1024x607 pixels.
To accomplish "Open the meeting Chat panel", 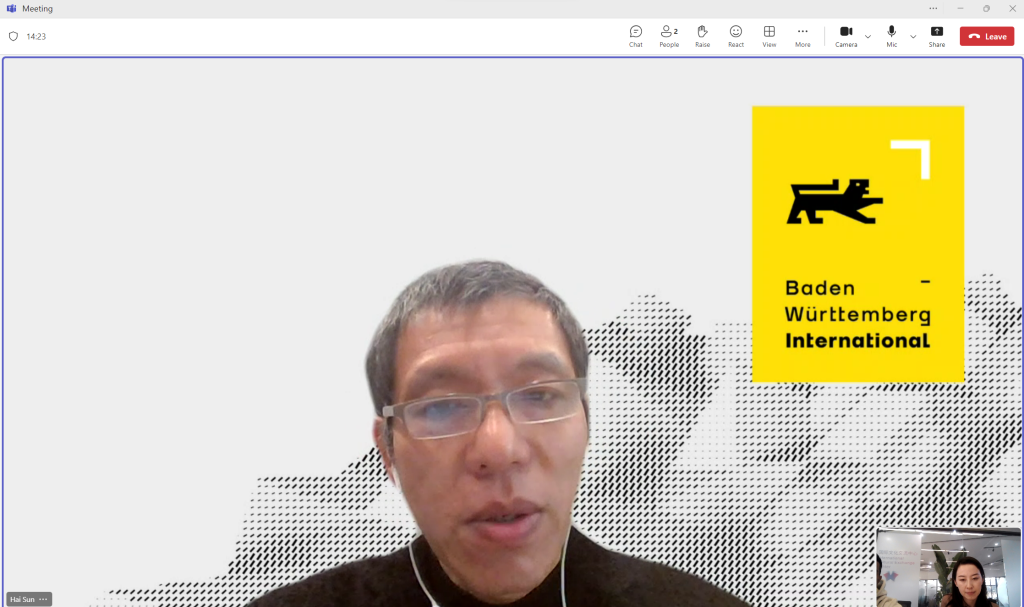I will tap(635, 36).
